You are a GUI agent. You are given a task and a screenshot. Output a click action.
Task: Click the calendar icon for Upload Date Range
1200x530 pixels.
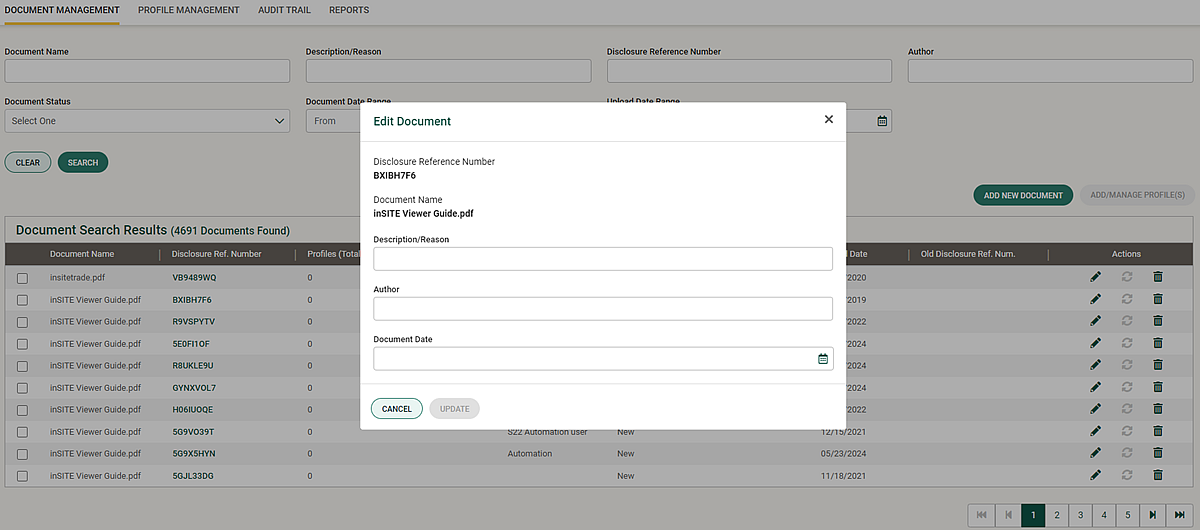[x=882, y=121]
